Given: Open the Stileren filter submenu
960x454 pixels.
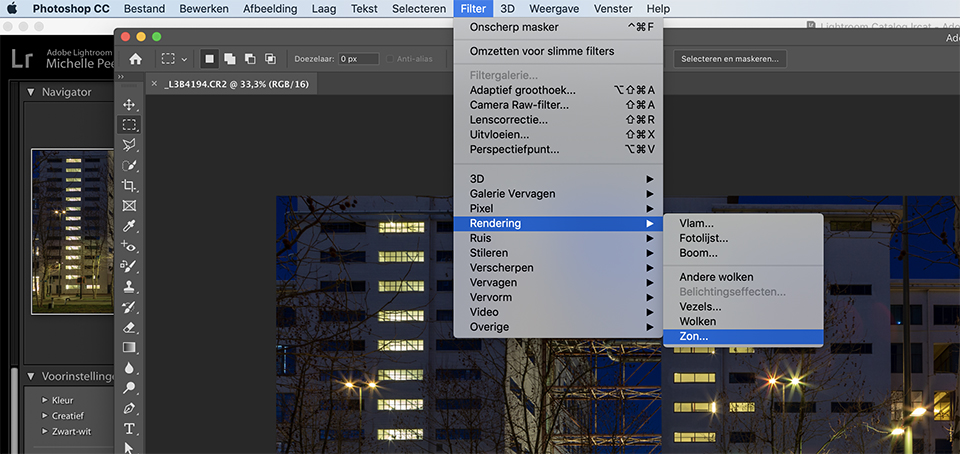Looking at the screenshot, I should pos(558,253).
